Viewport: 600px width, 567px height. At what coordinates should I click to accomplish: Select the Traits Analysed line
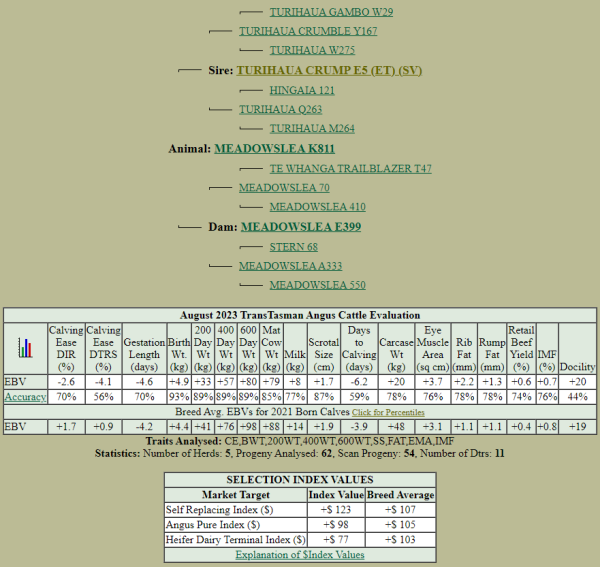tap(300, 442)
